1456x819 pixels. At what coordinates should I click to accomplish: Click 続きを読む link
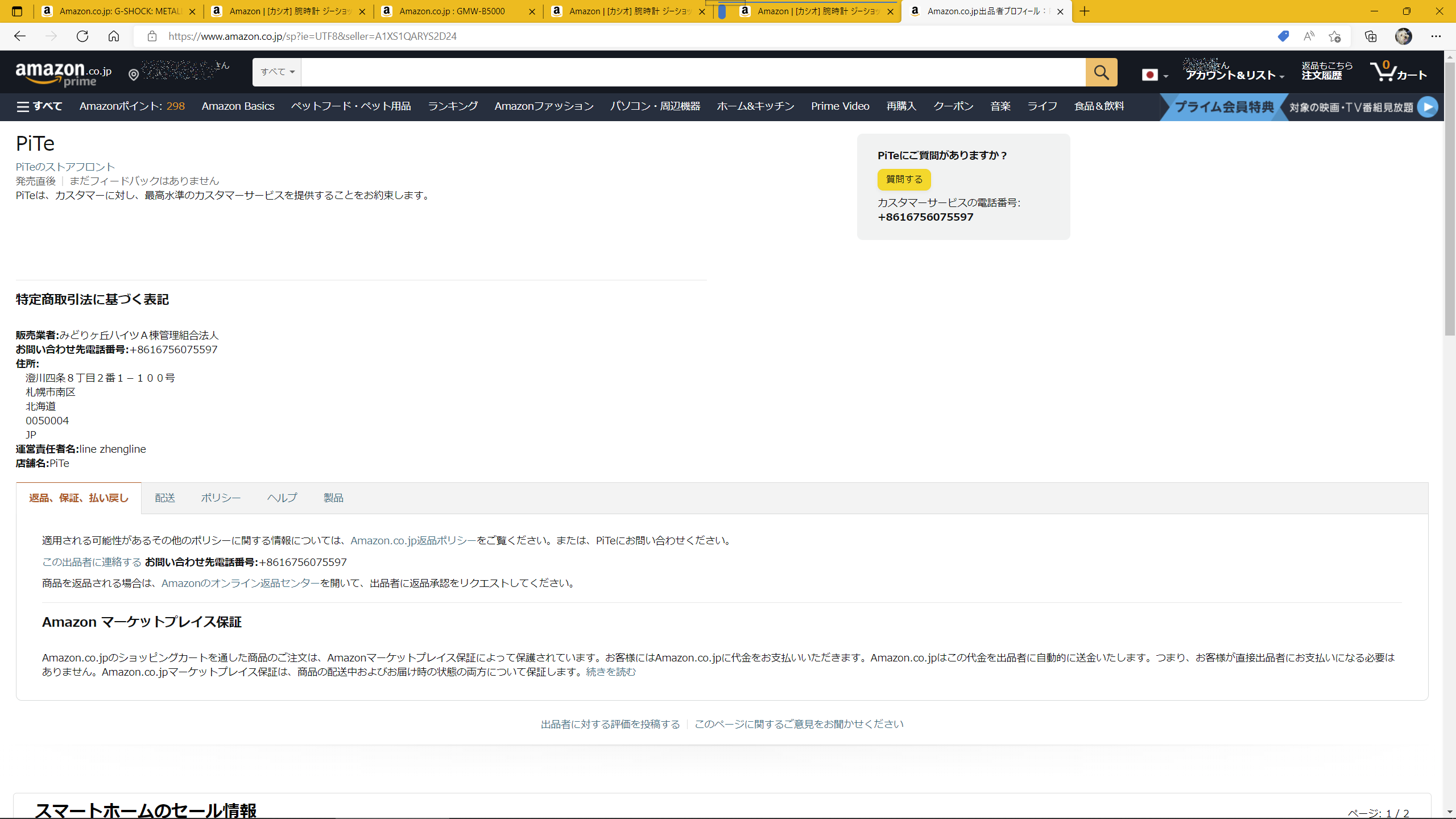click(611, 672)
